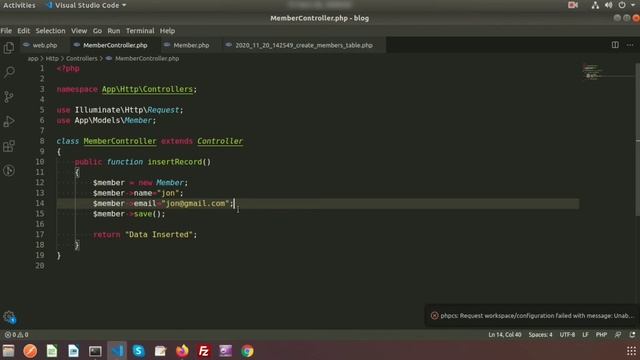Open the timeline/history icon in activity bar
Screen dimensions: 640x360
tap(9, 170)
